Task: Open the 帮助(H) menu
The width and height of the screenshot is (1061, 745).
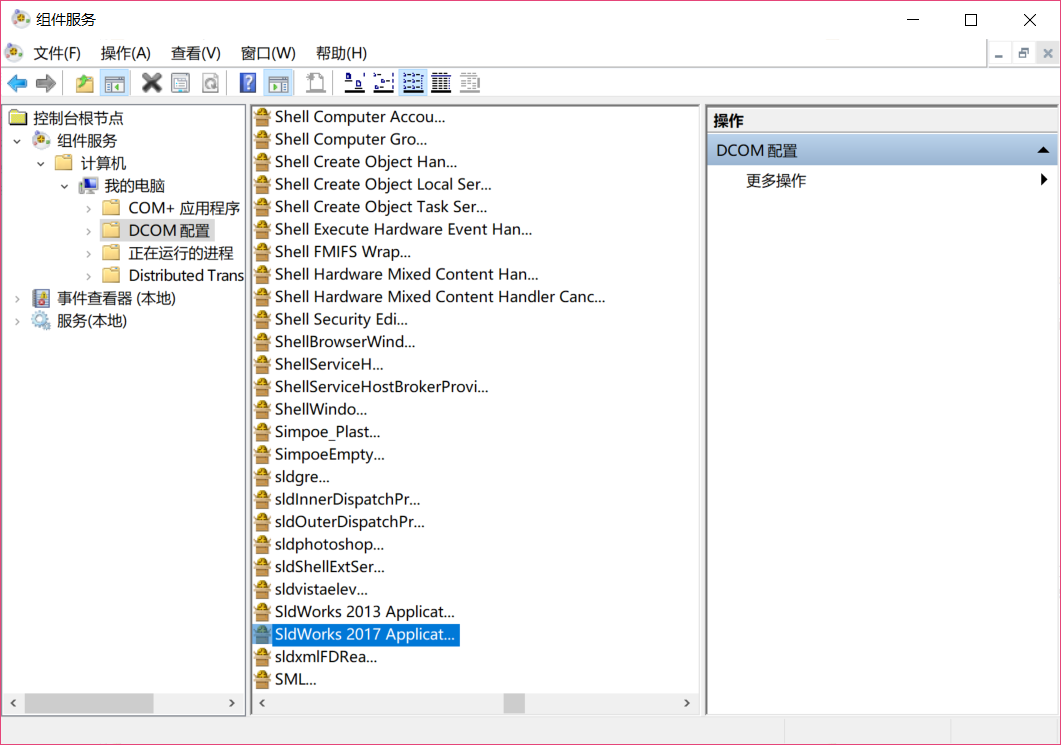Action: (x=341, y=53)
